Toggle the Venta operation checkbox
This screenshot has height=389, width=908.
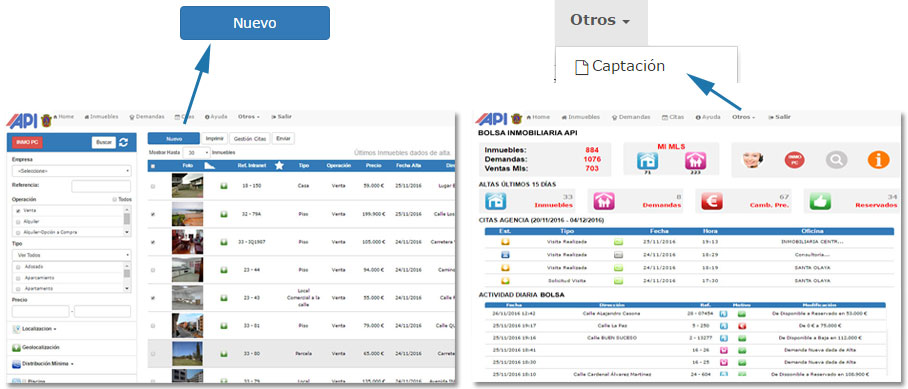point(18,211)
